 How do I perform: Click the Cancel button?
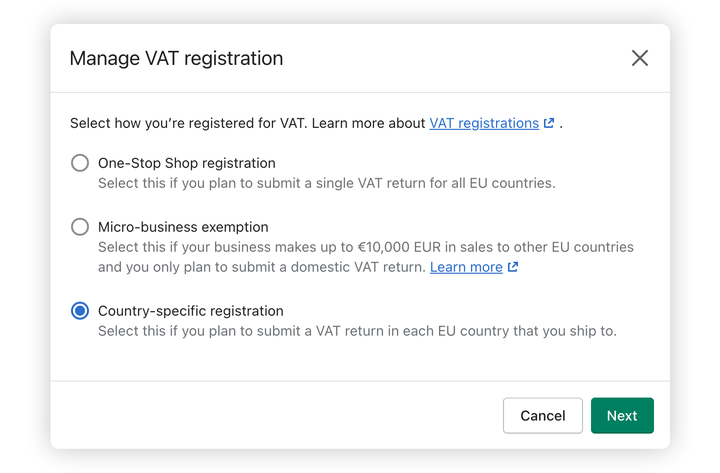point(543,416)
